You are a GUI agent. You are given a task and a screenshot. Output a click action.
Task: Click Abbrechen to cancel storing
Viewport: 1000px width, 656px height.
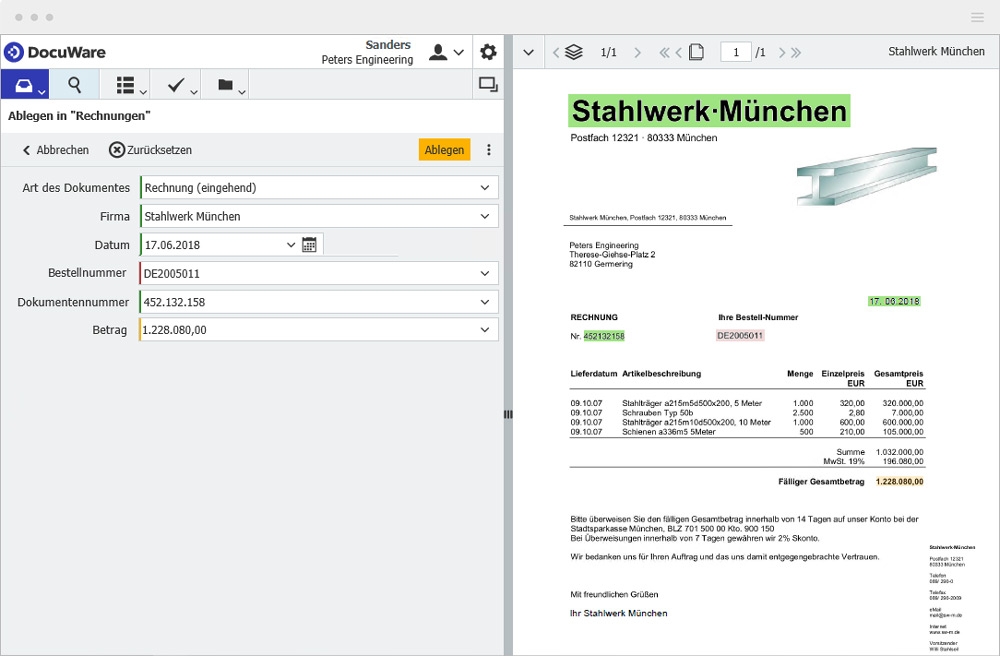pos(55,150)
